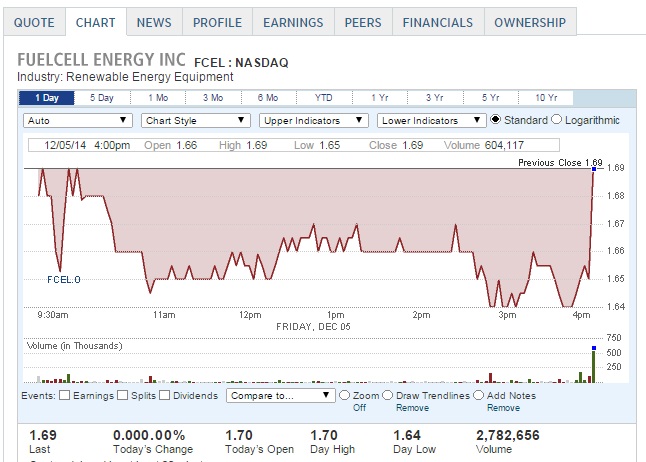Click Remove under Add Notes
Screen dimensions: 646x462
click(503, 408)
